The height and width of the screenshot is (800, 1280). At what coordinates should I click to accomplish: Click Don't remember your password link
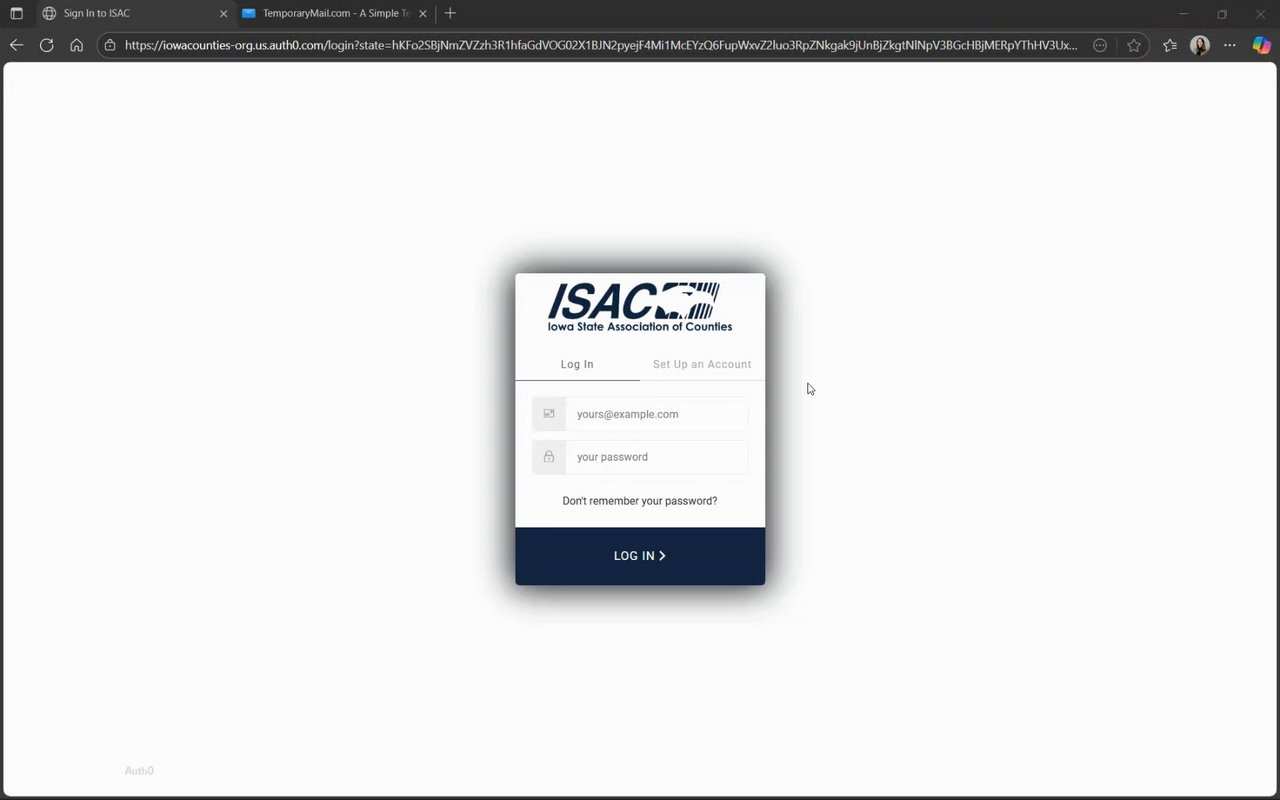click(640, 501)
